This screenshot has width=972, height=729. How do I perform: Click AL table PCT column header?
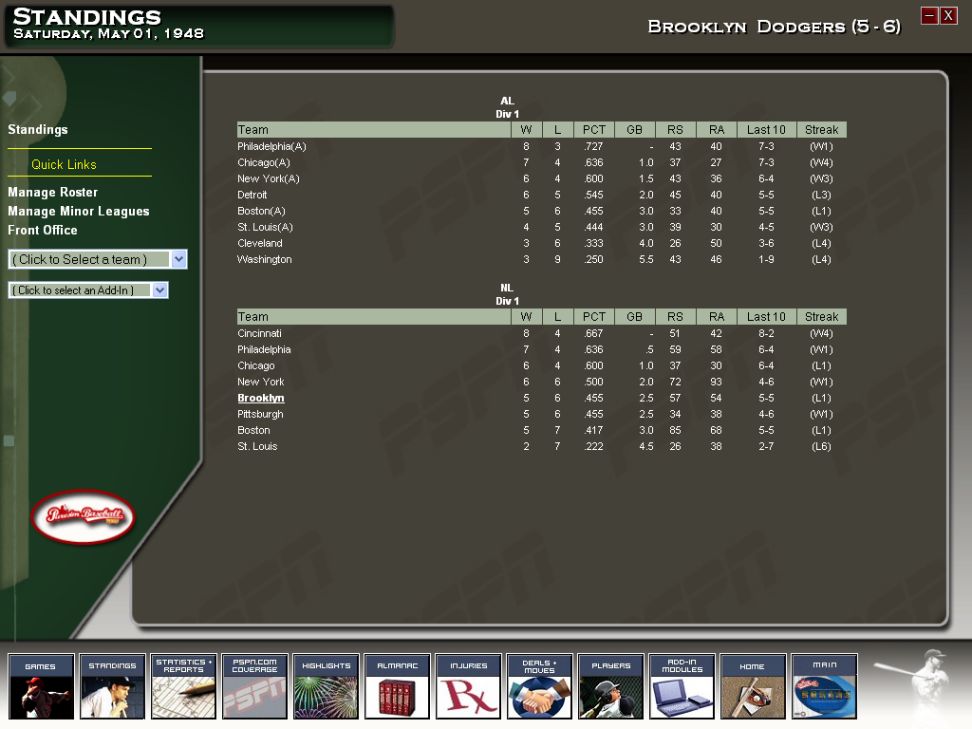pos(594,130)
